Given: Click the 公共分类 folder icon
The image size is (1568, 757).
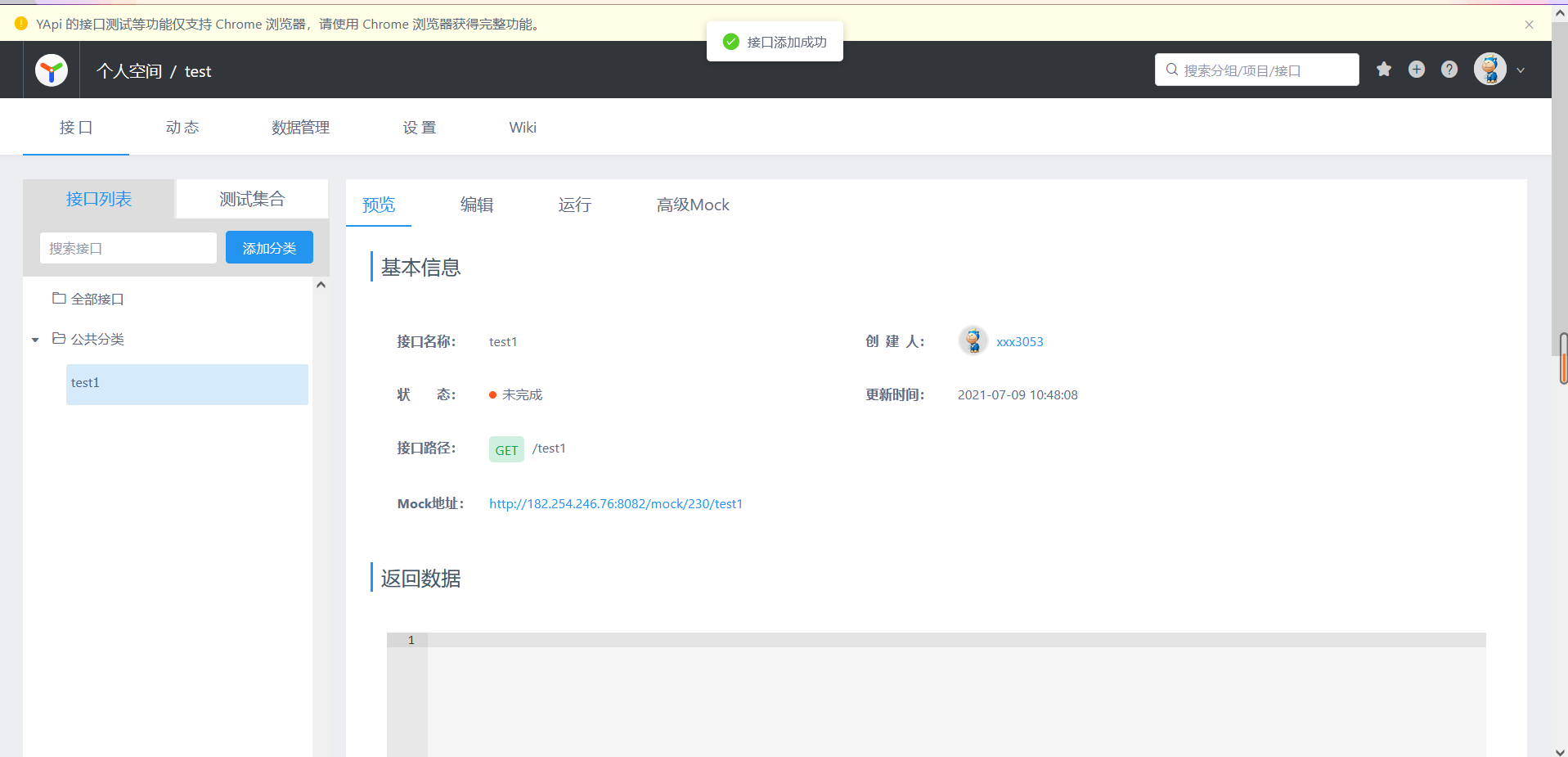Looking at the screenshot, I should [57, 338].
